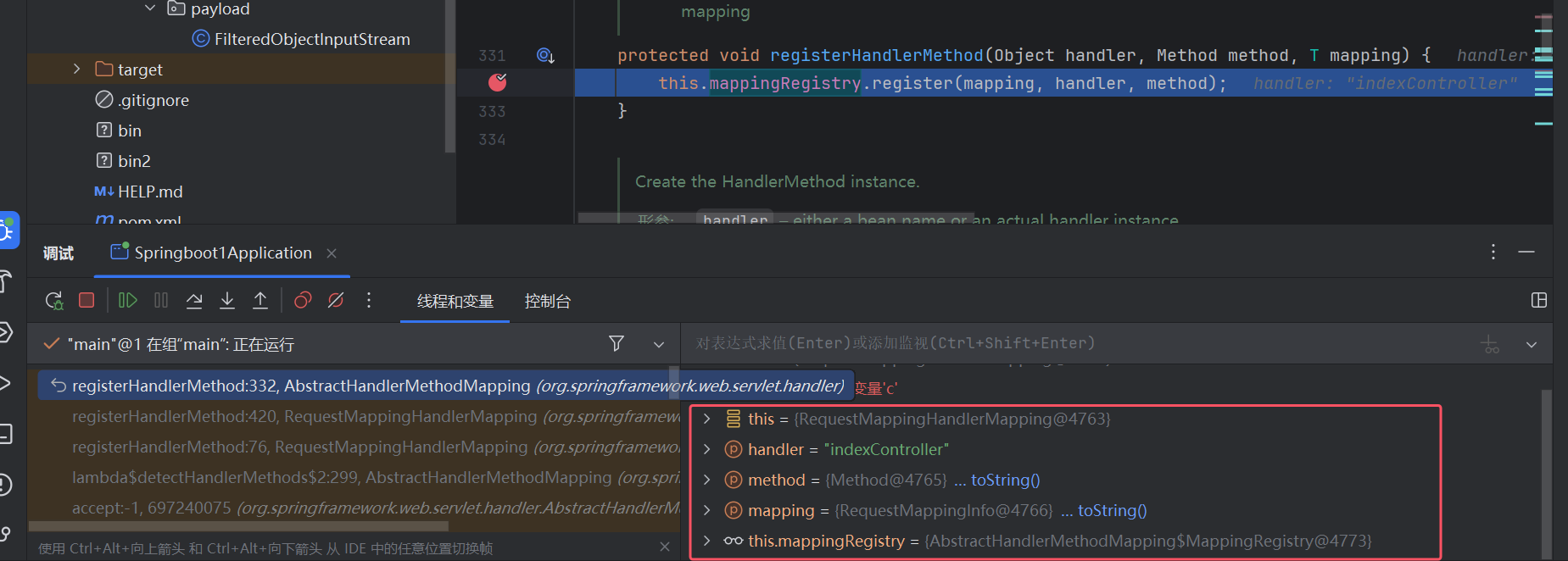Click the frames list horizontal scrollbar
This screenshot has width=1568, height=561.
[x=238, y=526]
